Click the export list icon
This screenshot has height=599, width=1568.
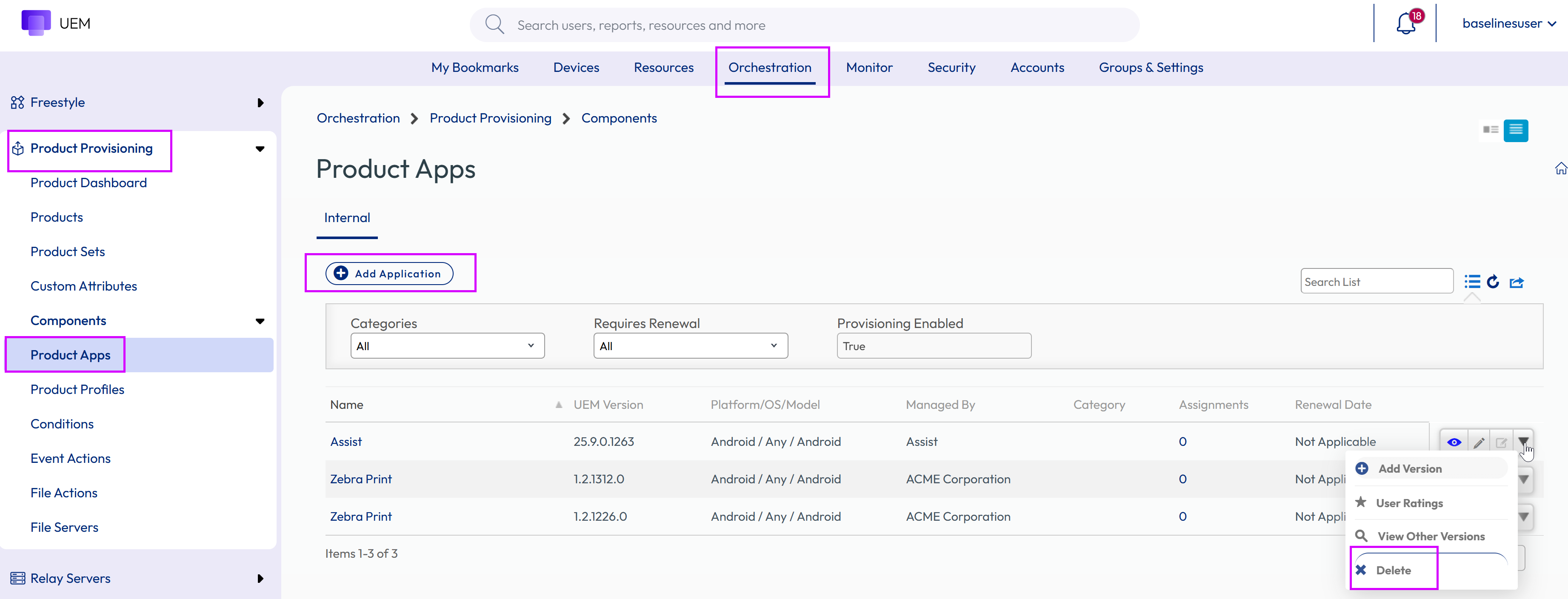[1516, 282]
